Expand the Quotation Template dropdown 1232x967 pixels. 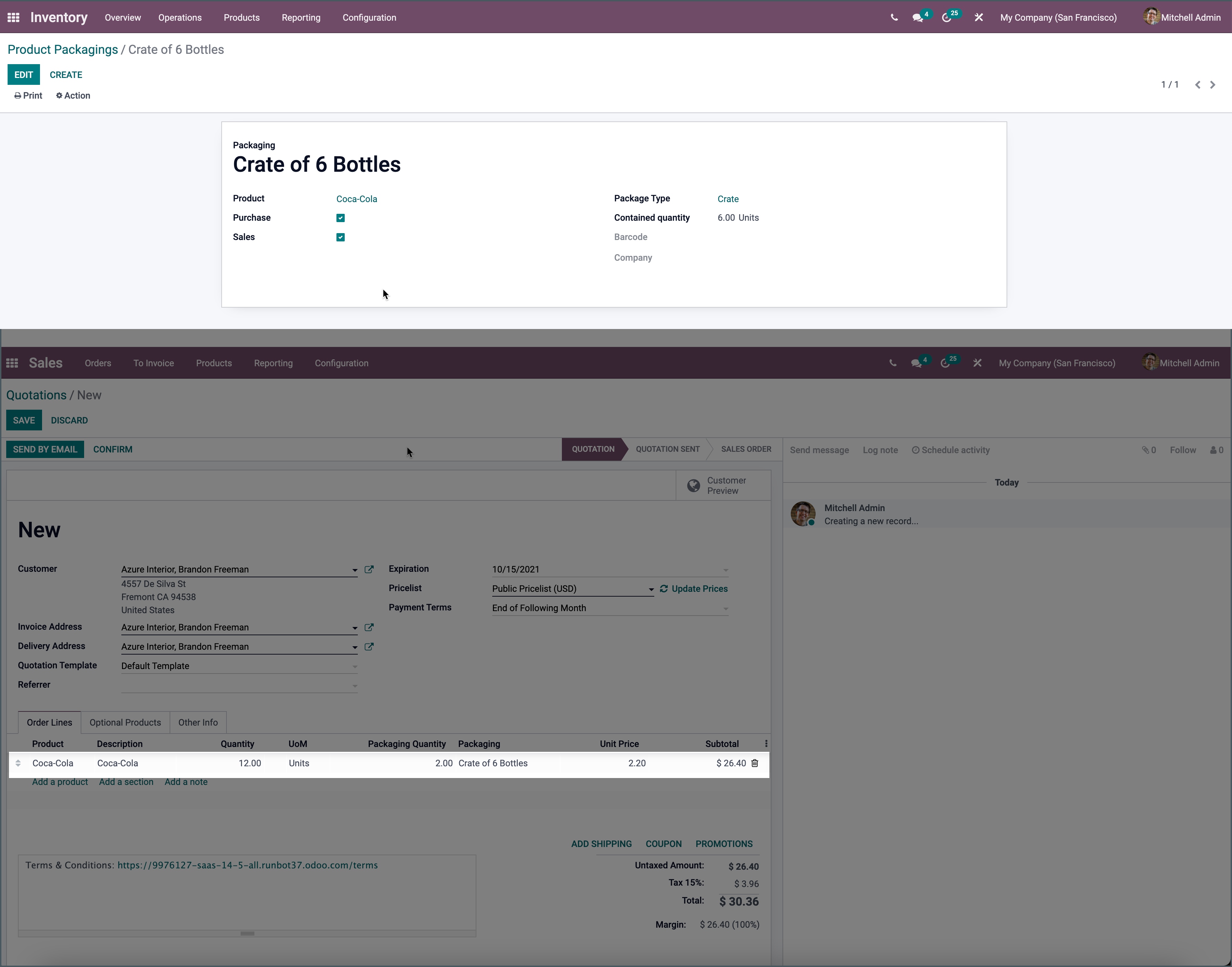(x=355, y=667)
